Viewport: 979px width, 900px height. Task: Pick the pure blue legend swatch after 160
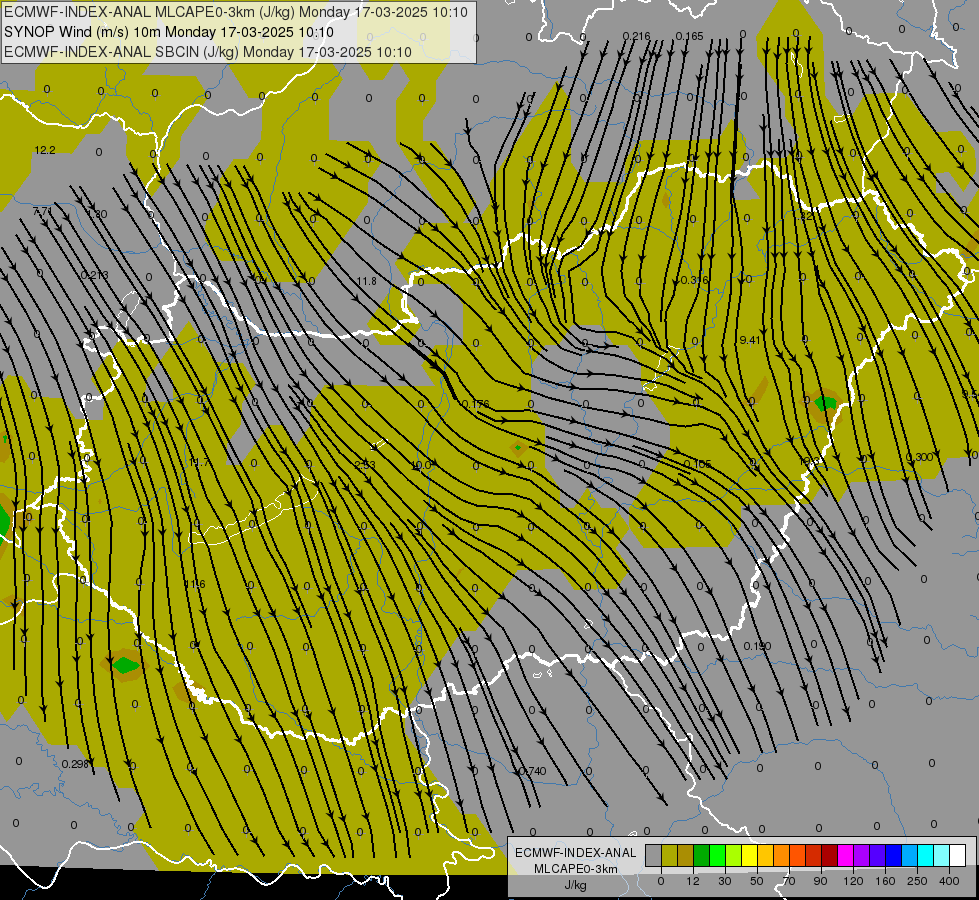click(x=894, y=855)
